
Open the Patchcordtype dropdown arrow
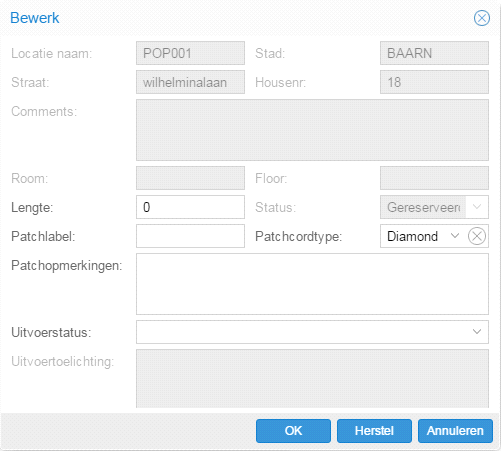tap(455, 236)
